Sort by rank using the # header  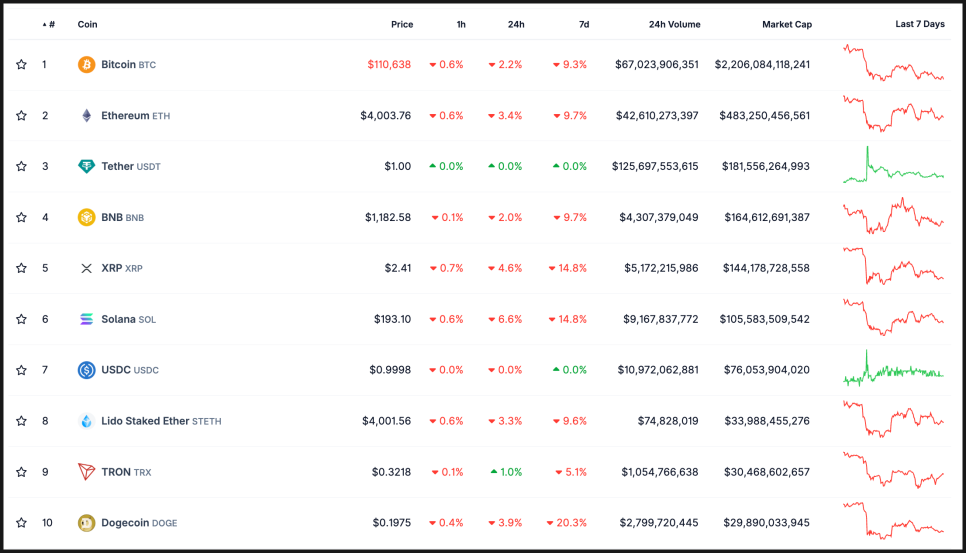click(50, 24)
